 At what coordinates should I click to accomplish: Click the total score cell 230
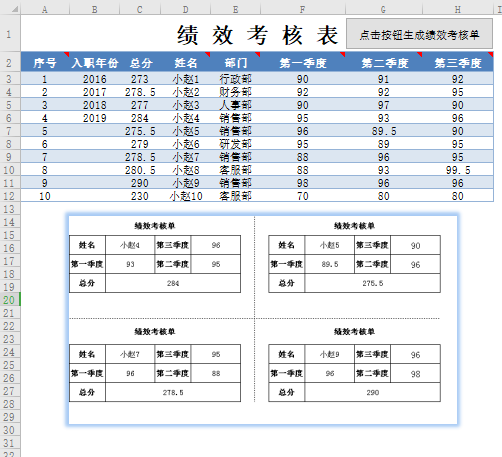[x=140, y=196]
